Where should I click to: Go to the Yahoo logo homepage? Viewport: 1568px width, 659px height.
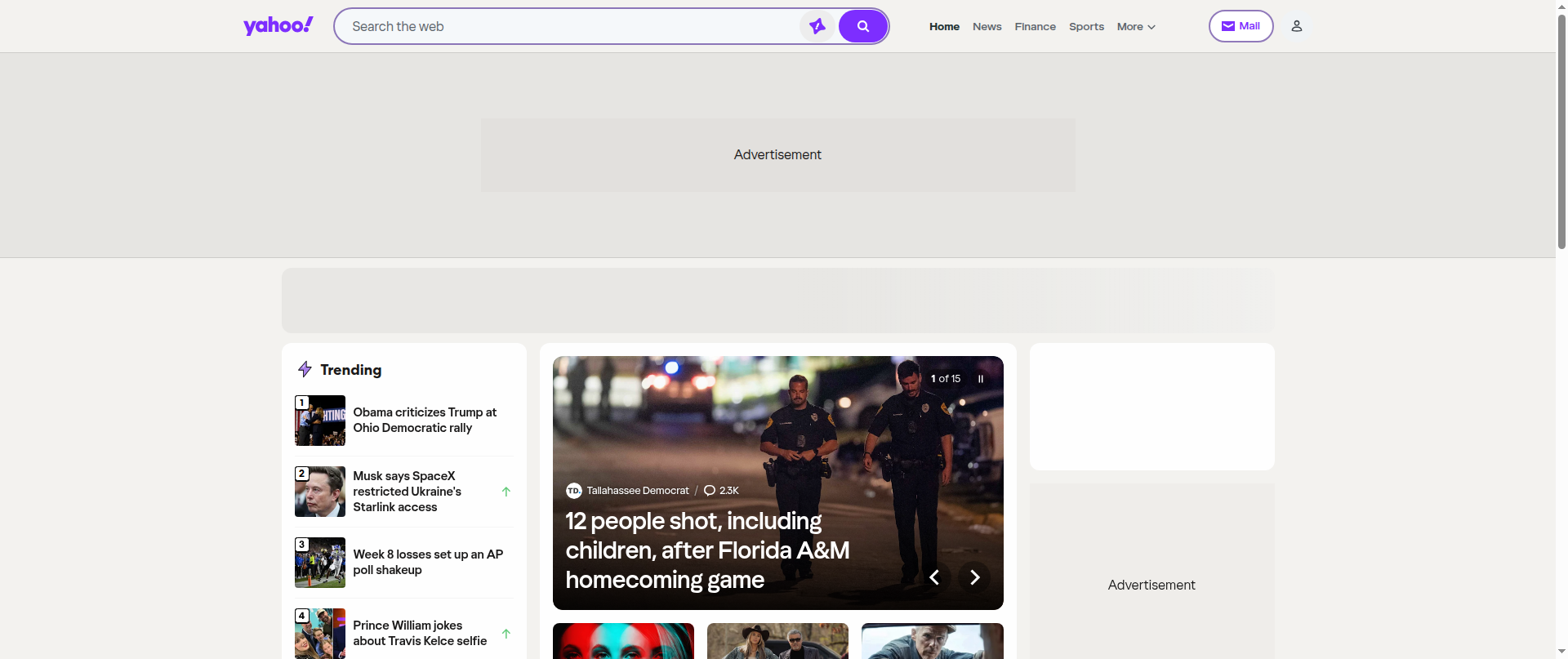[x=278, y=26]
